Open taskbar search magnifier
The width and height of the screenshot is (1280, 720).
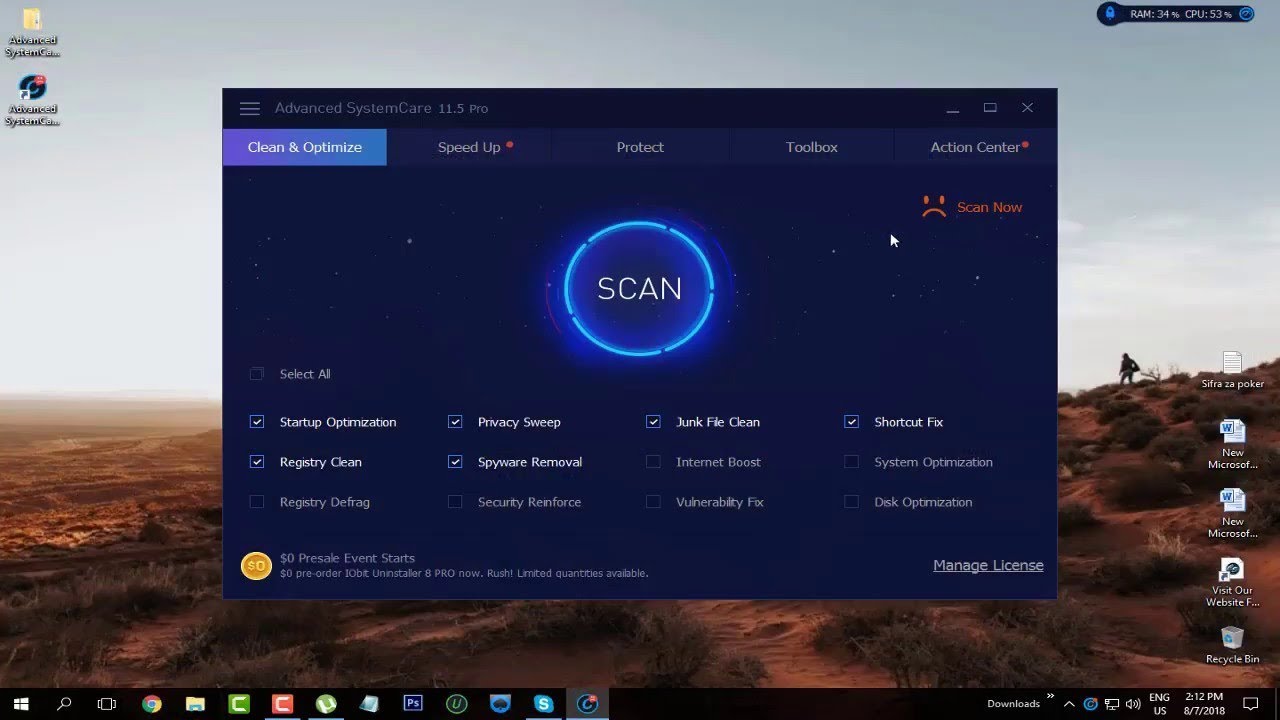pyautogui.click(x=65, y=704)
